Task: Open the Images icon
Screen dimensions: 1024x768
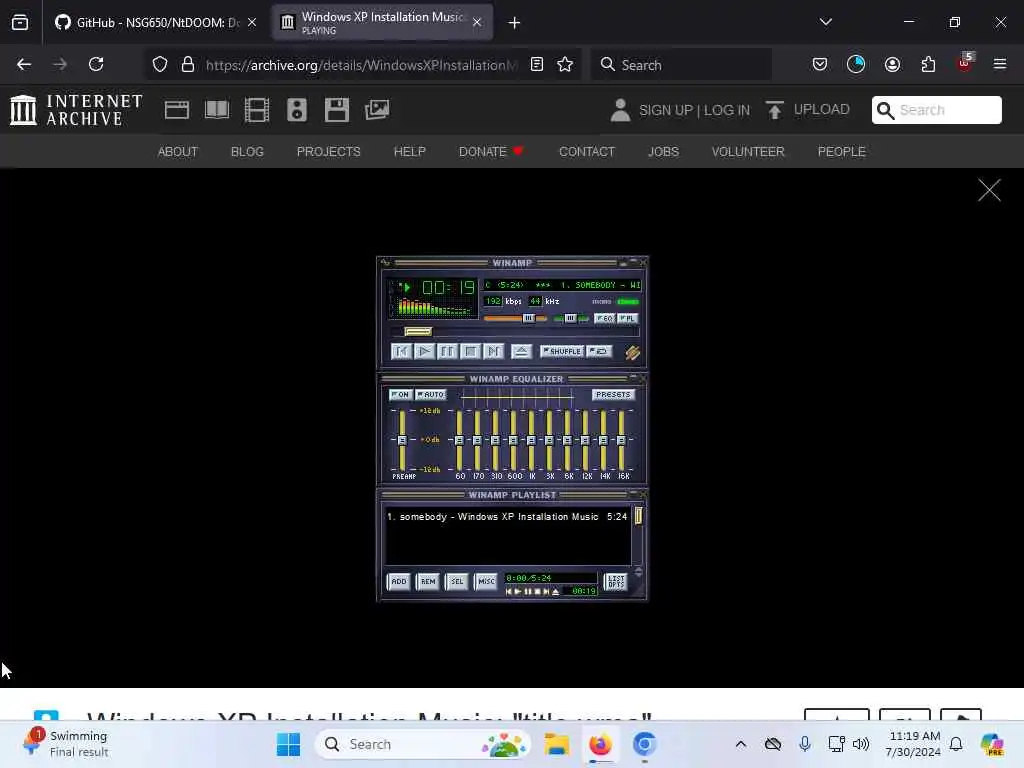Action: 377,110
